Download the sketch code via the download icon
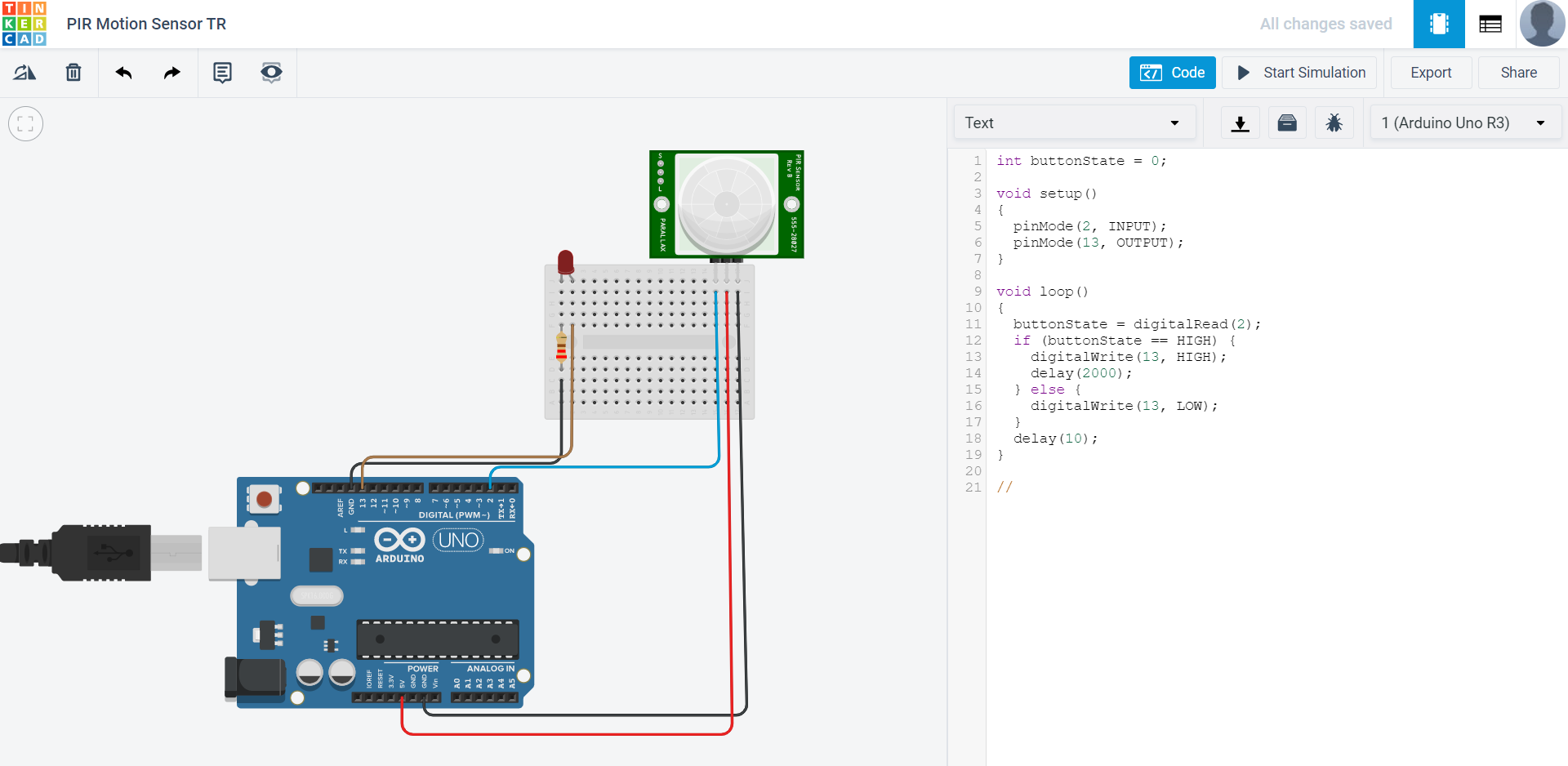 (1240, 122)
